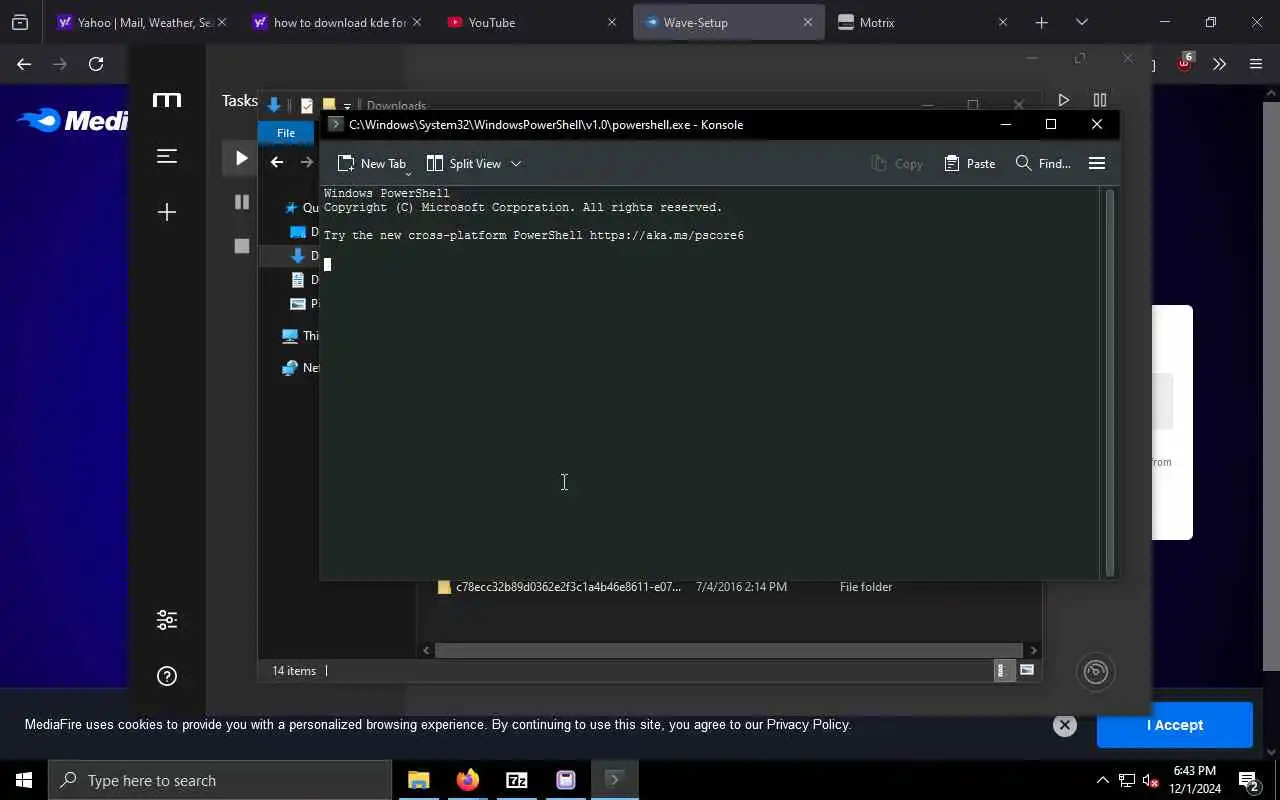Click the Copy button in Konsole toolbar
The height and width of the screenshot is (800, 1280).
(897, 163)
